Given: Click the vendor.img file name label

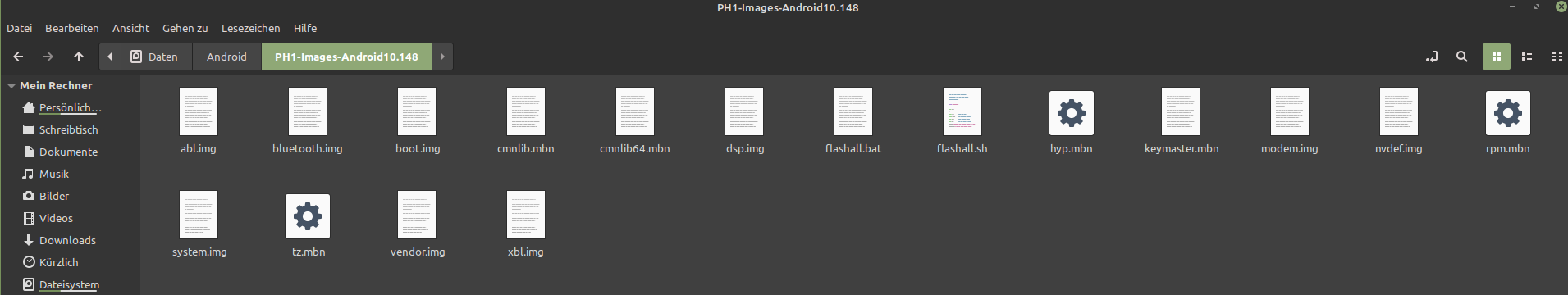Looking at the screenshot, I should point(418,252).
